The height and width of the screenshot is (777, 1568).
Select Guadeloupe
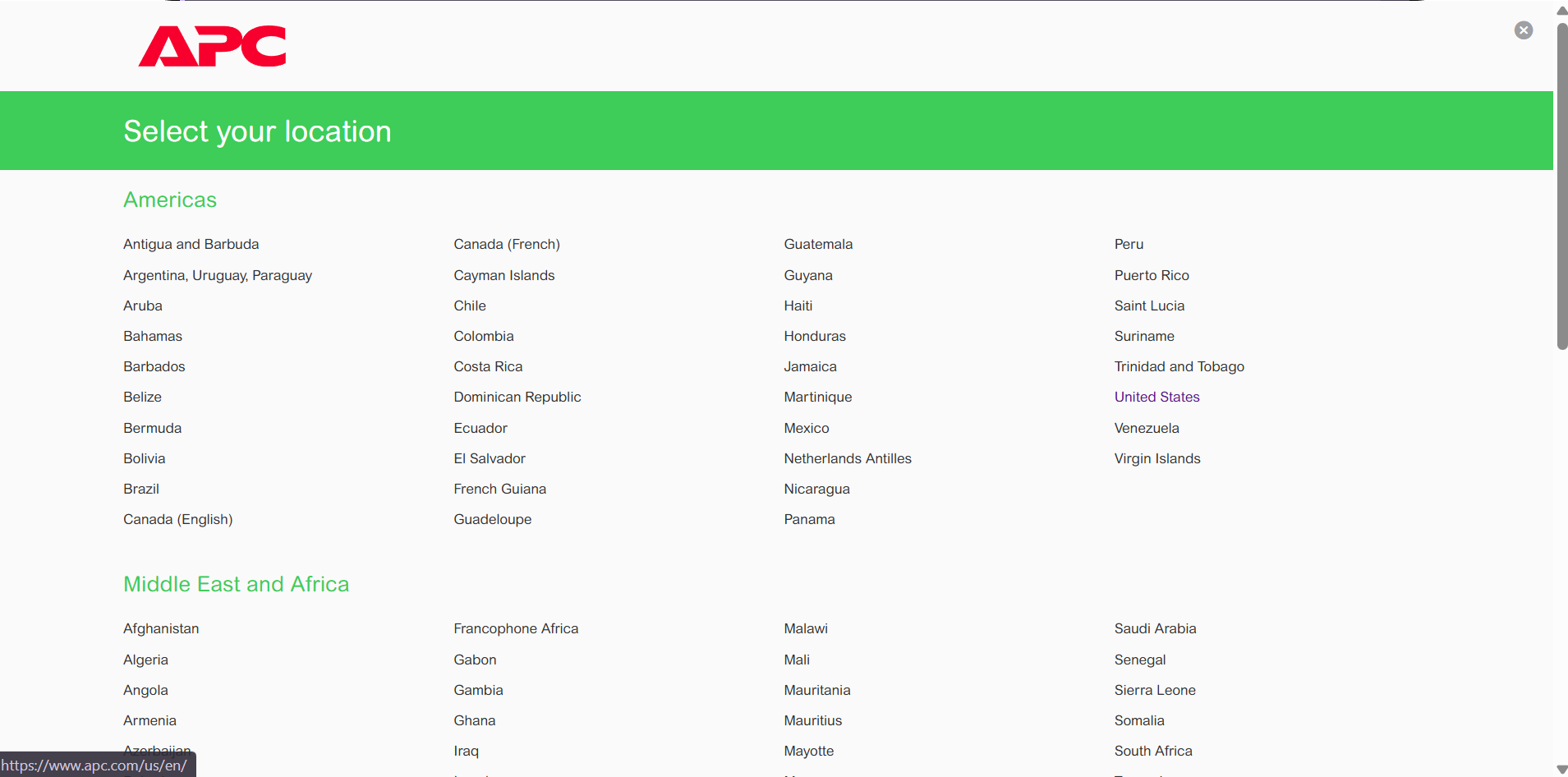coord(493,519)
